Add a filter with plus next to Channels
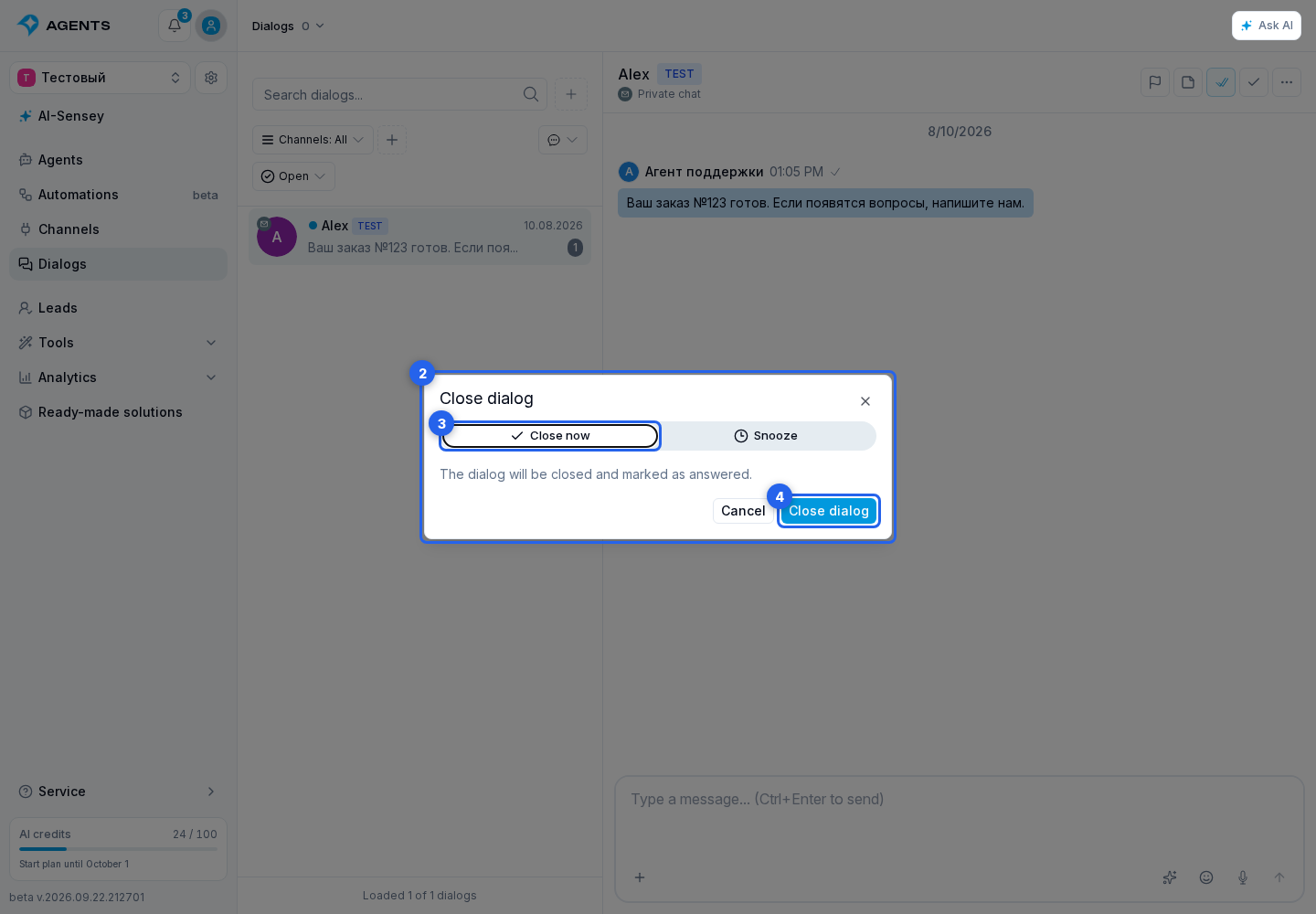 [392, 140]
